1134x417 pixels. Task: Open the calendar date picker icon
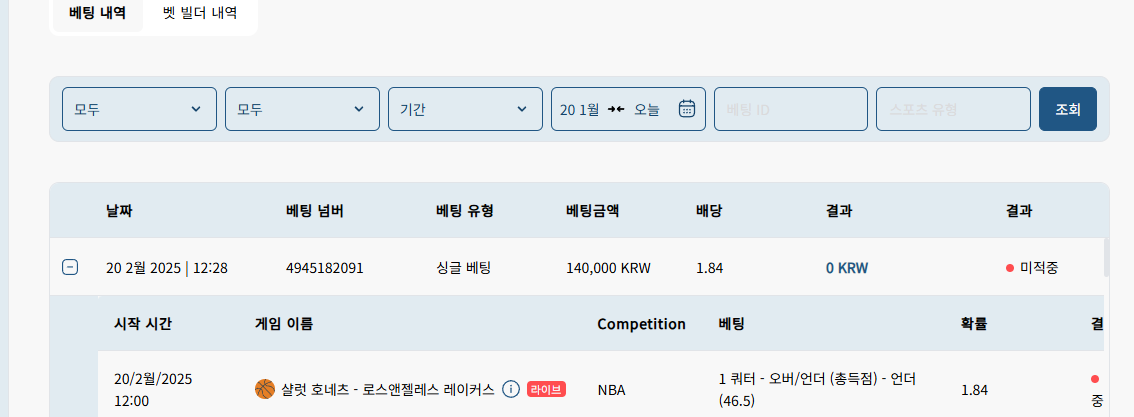[686, 109]
